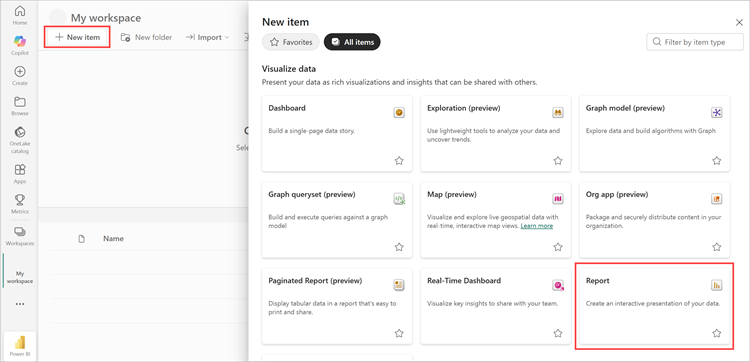Viewport: 750px width, 362px height.
Task: Favorite the Graph queryset (preview) star
Action: [399, 247]
